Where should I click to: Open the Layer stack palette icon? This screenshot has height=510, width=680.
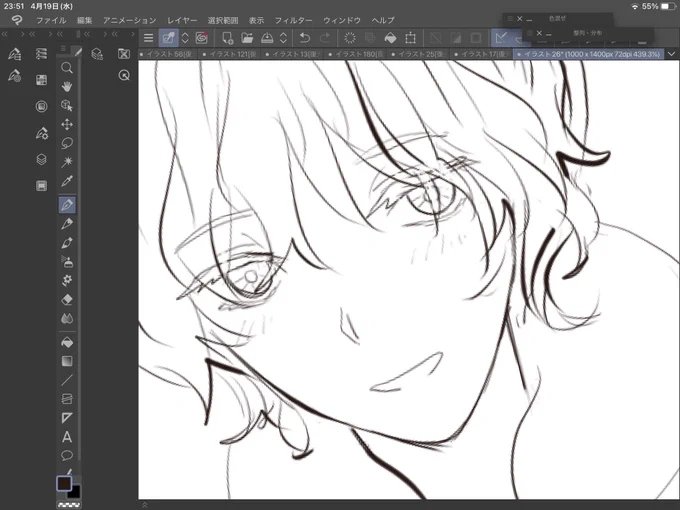pyautogui.click(x=41, y=160)
